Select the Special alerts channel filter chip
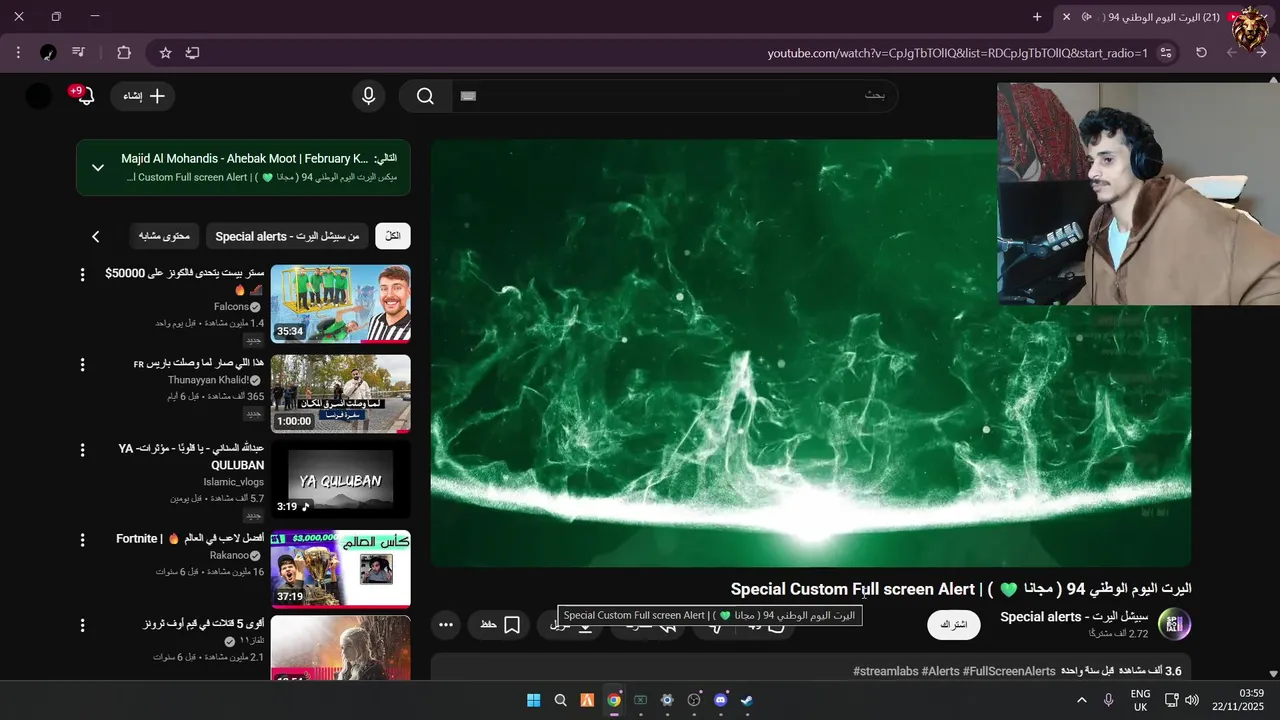Image resolution: width=1280 pixels, height=720 pixels. coord(287,236)
